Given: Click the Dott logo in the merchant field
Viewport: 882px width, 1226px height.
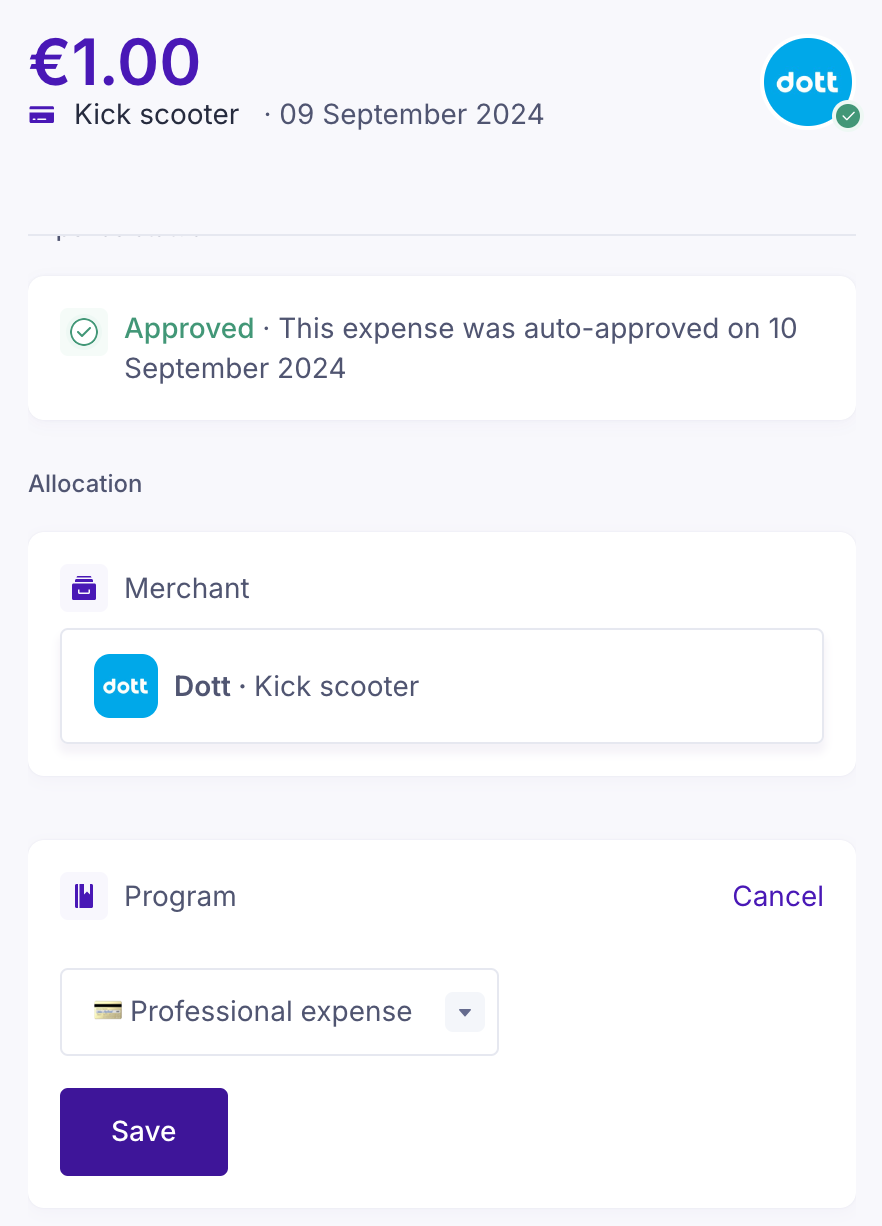Looking at the screenshot, I should click(x=126, y=686).
